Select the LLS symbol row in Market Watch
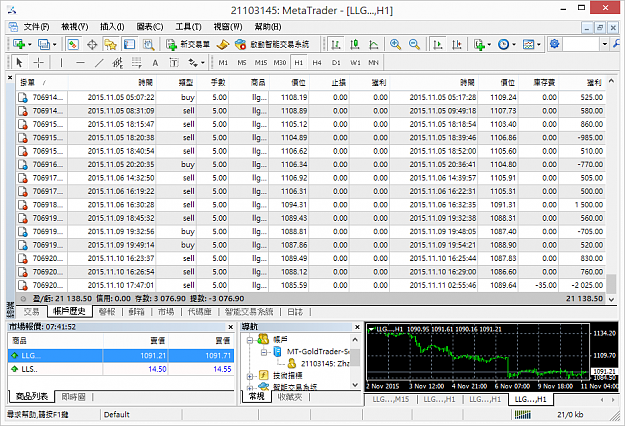 coord(121,369)
